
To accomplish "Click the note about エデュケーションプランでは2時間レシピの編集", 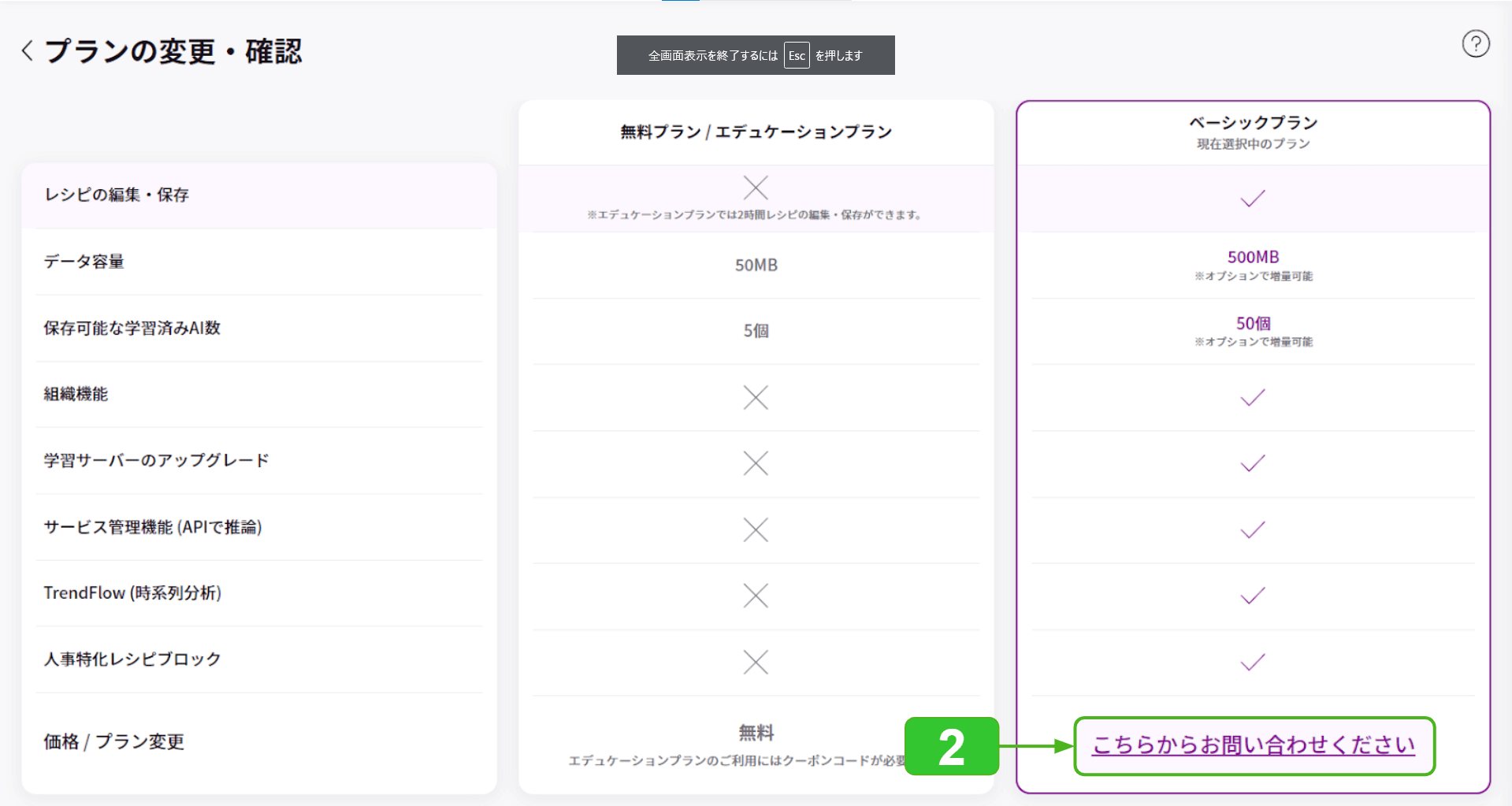I will (755, 214).
